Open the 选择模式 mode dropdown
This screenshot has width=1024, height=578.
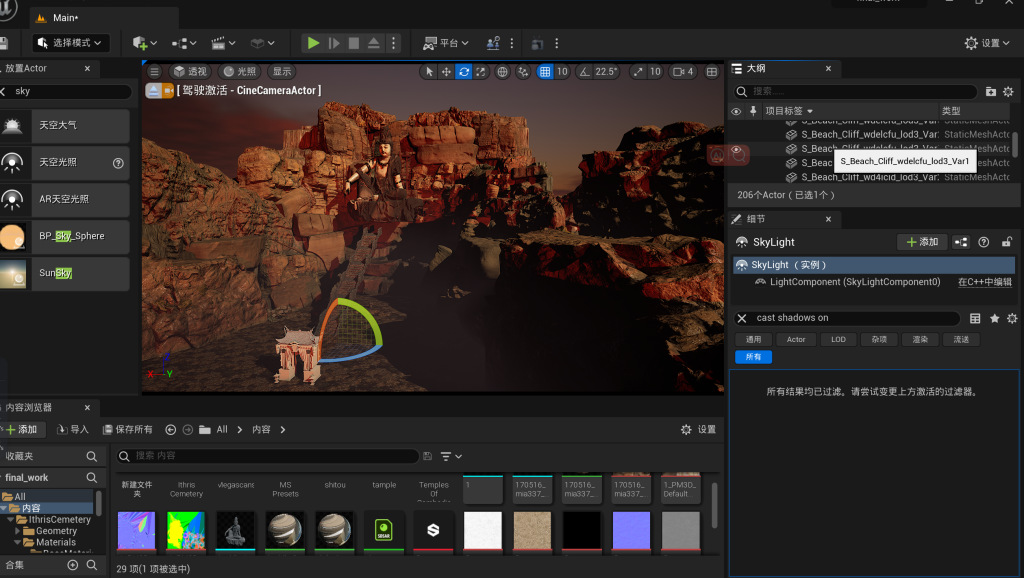71,43
